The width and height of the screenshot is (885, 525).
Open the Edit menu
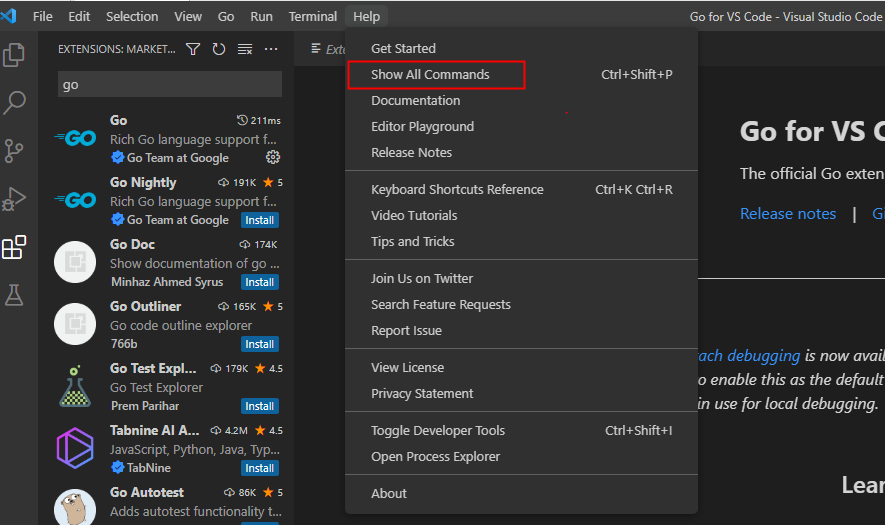click(79, 16)
